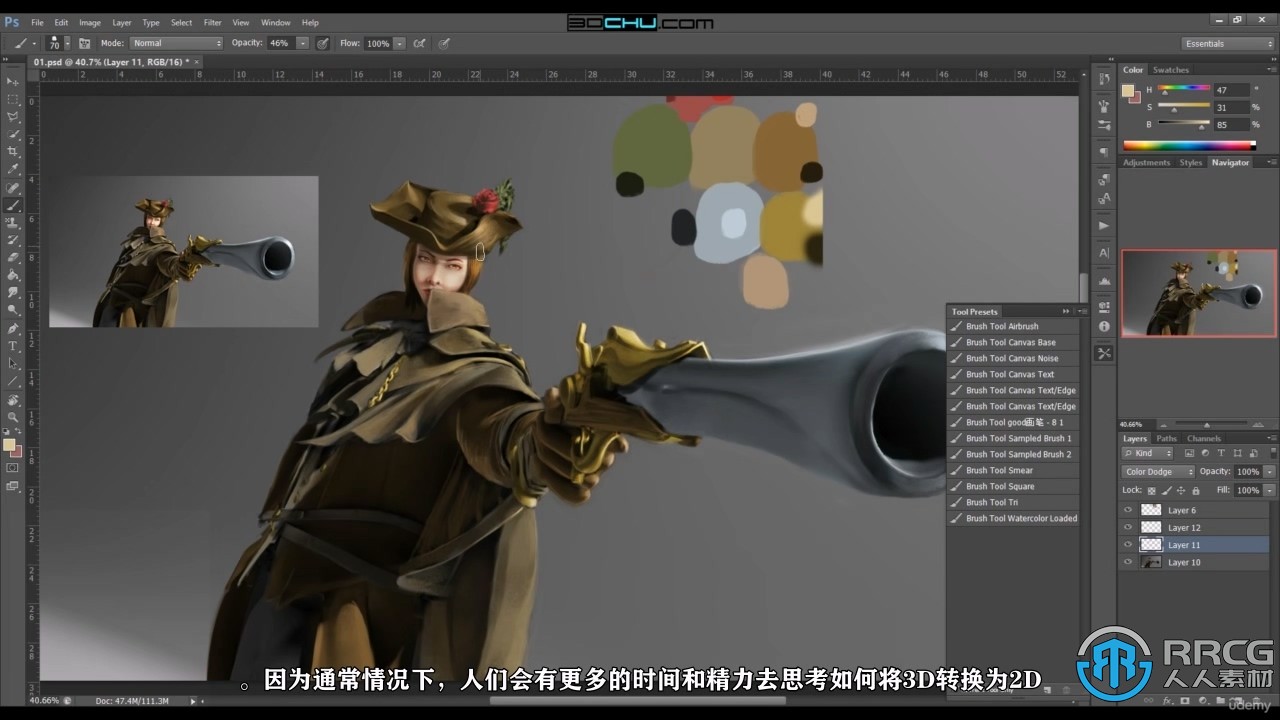The image size is (1280, 720).
Task: Select the Crop tool
Action: pyautogui.click(x=13, y=152)
